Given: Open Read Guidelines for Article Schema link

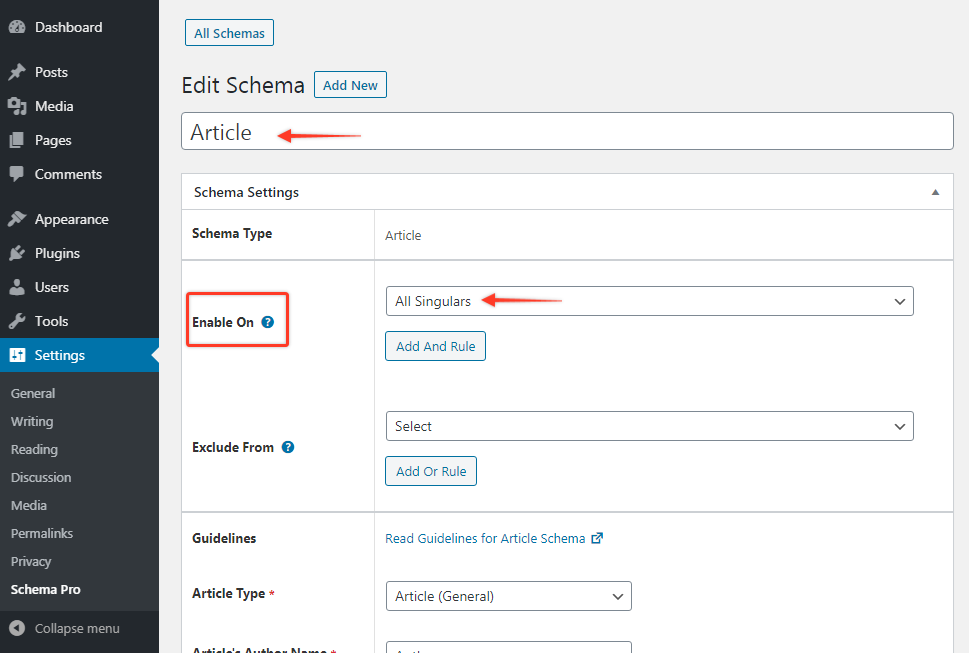Looking at the screenshot, I should coord(485,538).
